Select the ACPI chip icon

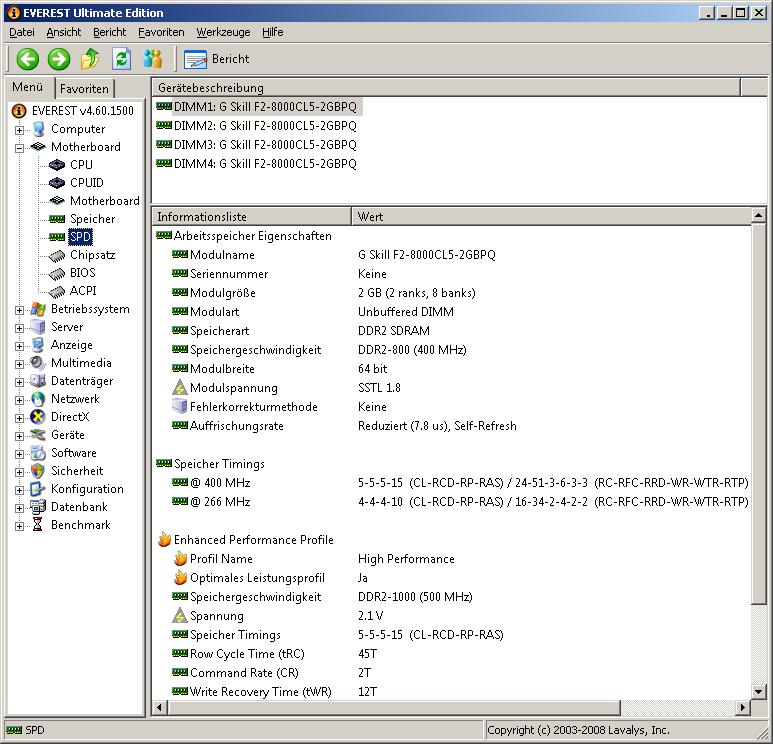[x=57, y=291]
